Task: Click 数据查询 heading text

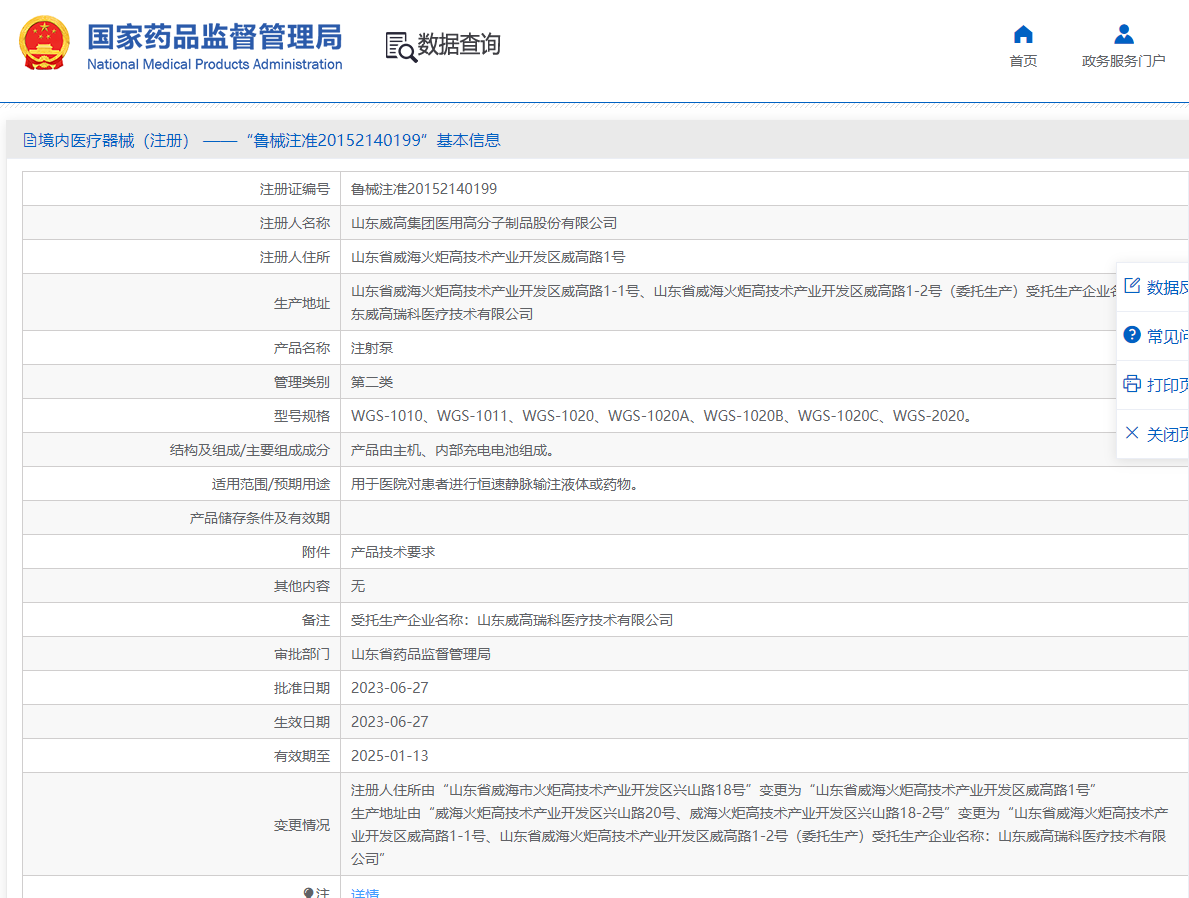Action: pos(459,44)
